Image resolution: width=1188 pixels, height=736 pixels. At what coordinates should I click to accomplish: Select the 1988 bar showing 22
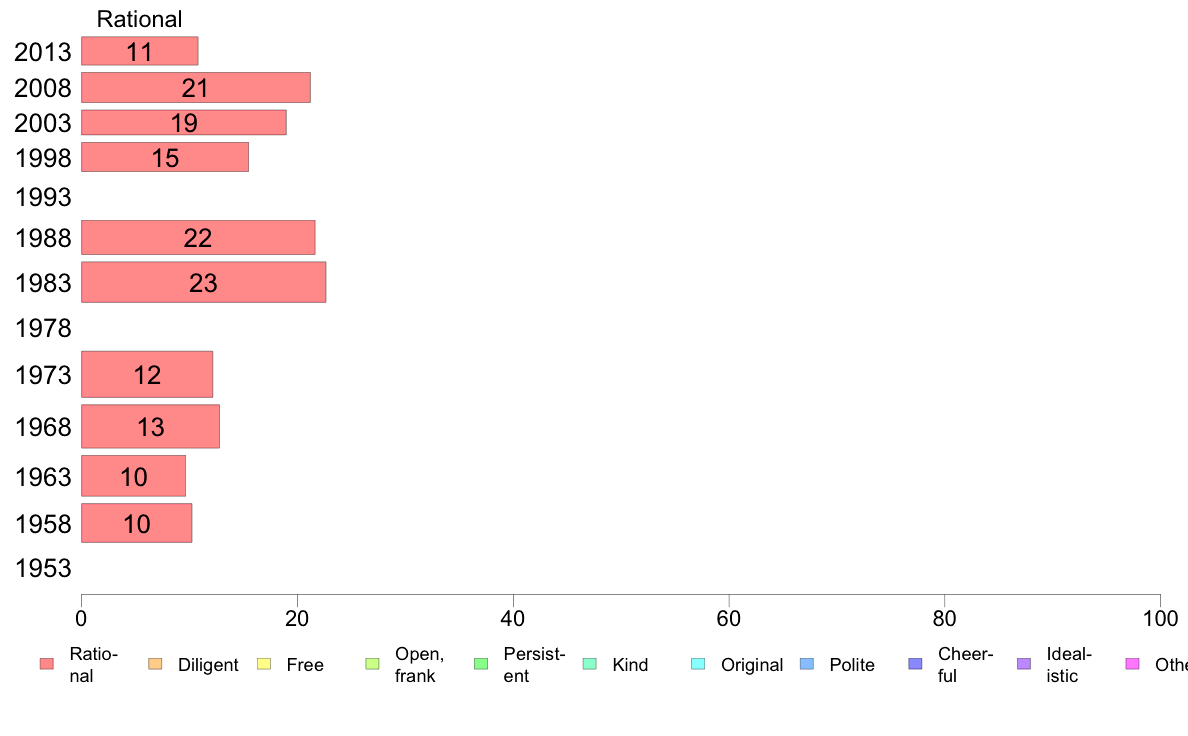(x=198, y=237)
